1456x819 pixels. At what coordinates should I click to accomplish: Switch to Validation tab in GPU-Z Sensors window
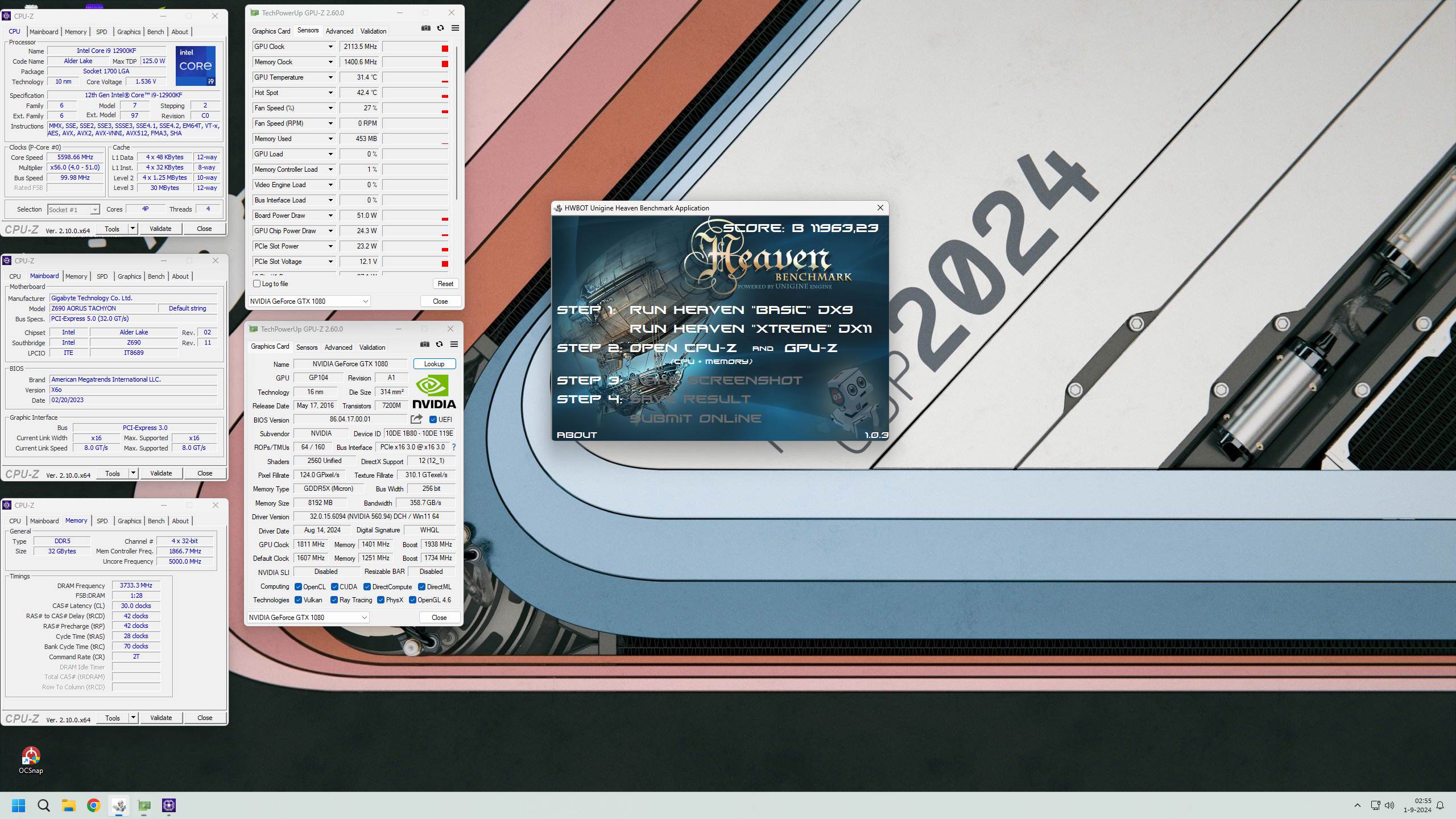[x=373, y=31]
